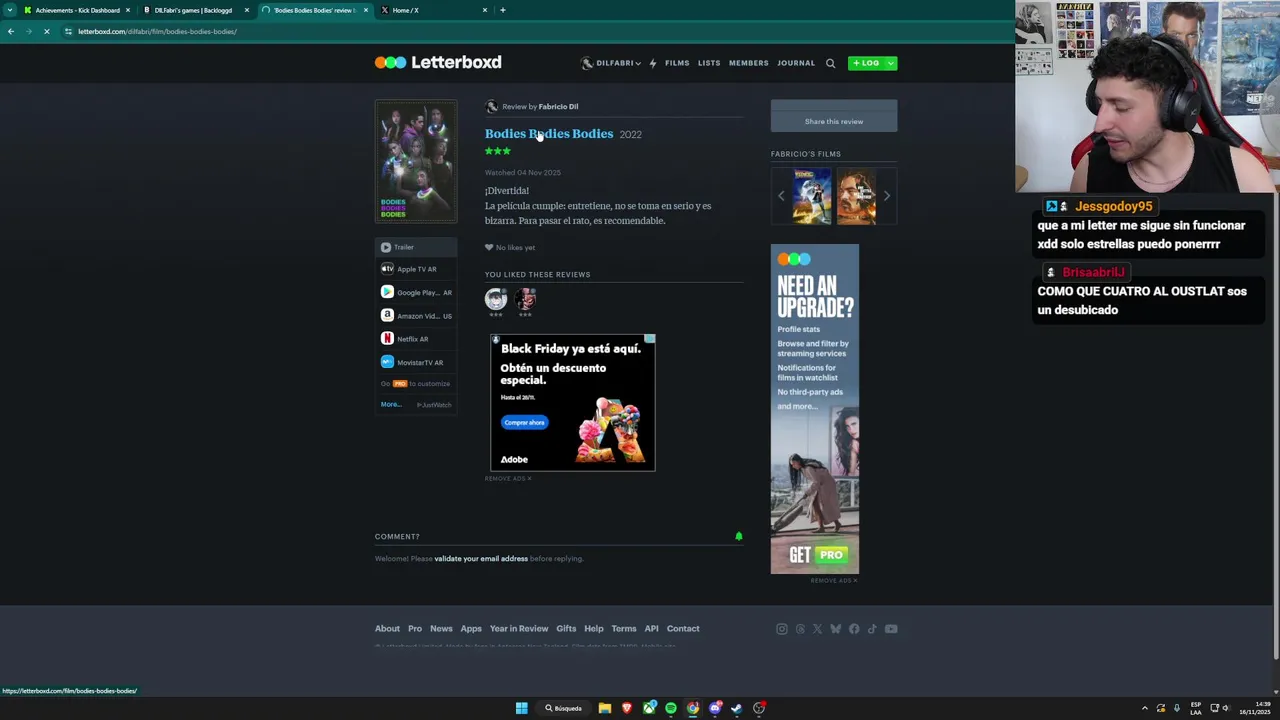Toggle the green comment notification bell

coord(739,536)
